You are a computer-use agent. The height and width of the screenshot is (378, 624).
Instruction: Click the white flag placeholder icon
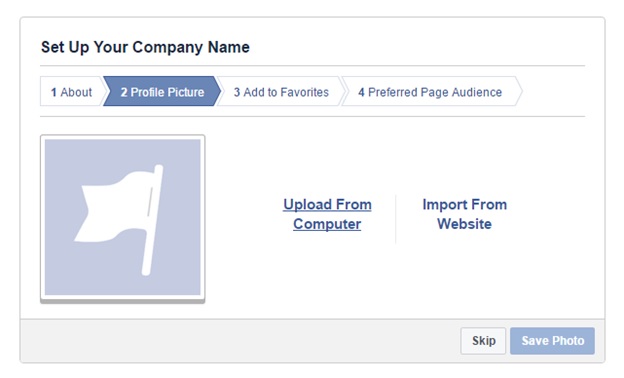[x=119, y=220]
